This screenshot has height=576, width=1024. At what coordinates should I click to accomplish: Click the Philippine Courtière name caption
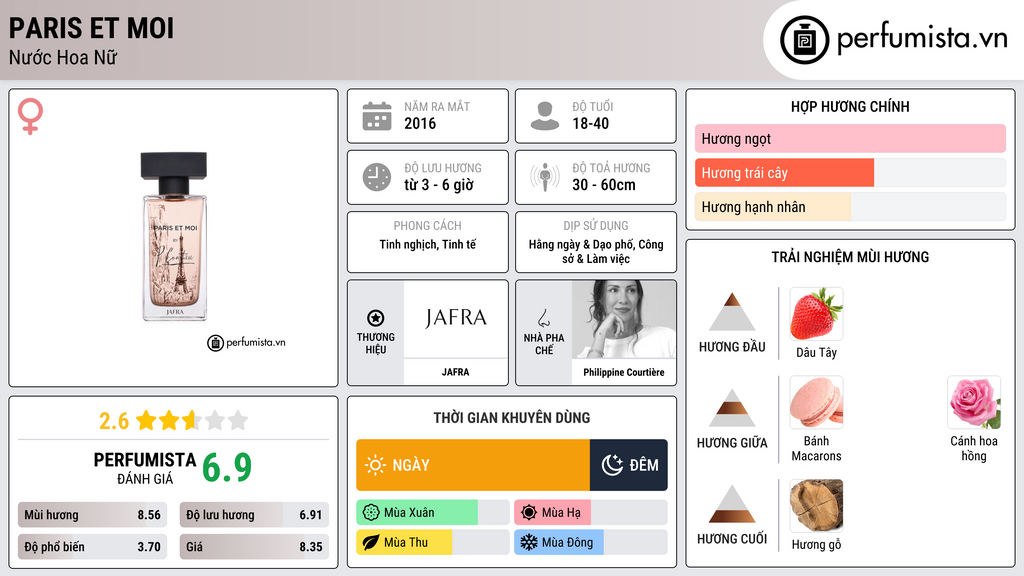[x=624, y=372]
